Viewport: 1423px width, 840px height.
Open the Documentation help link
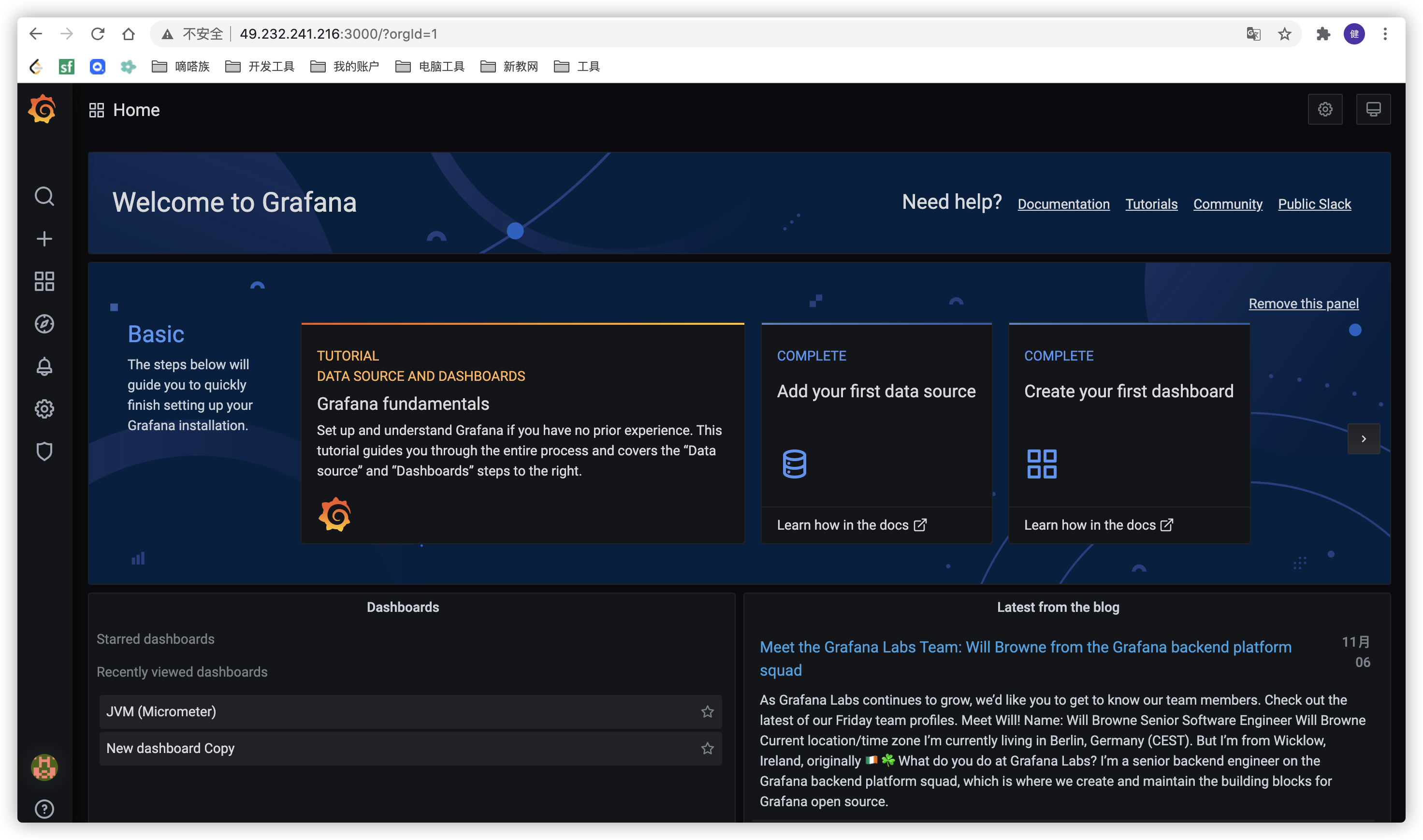pyautogui.click(x=1063, y=204)
